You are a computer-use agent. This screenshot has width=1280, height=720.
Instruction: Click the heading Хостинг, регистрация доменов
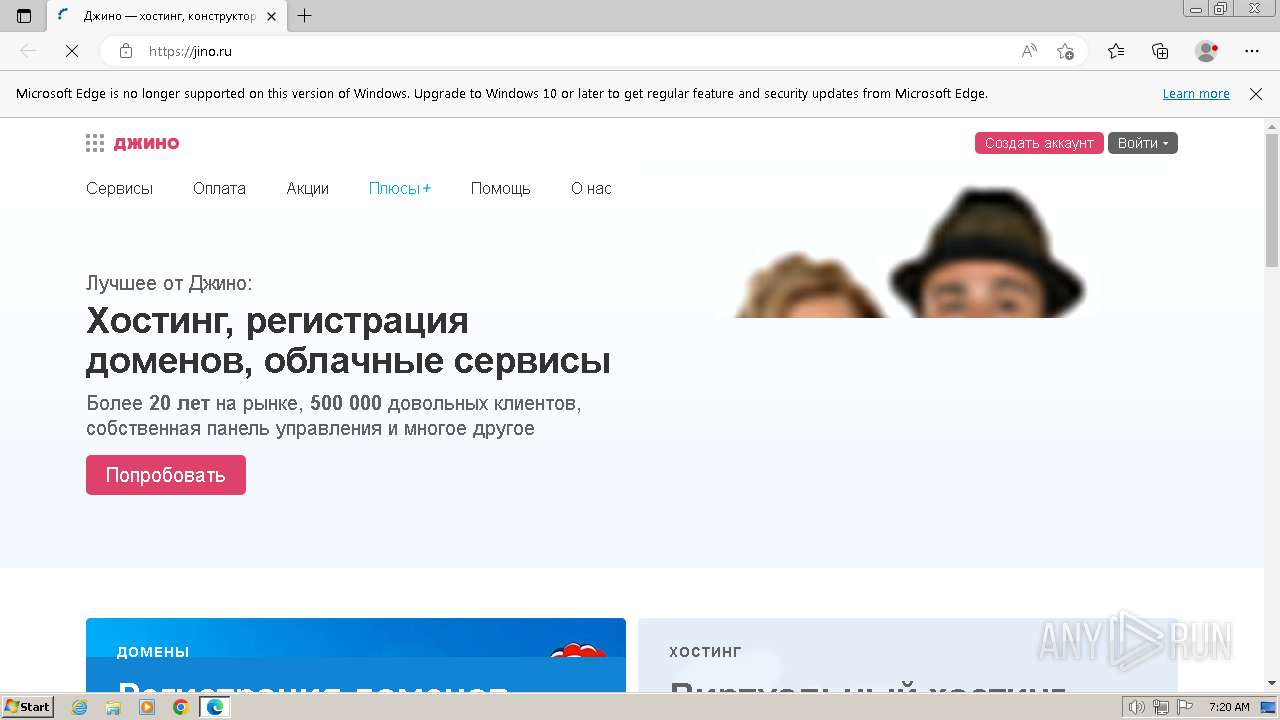tap(348, 341)
